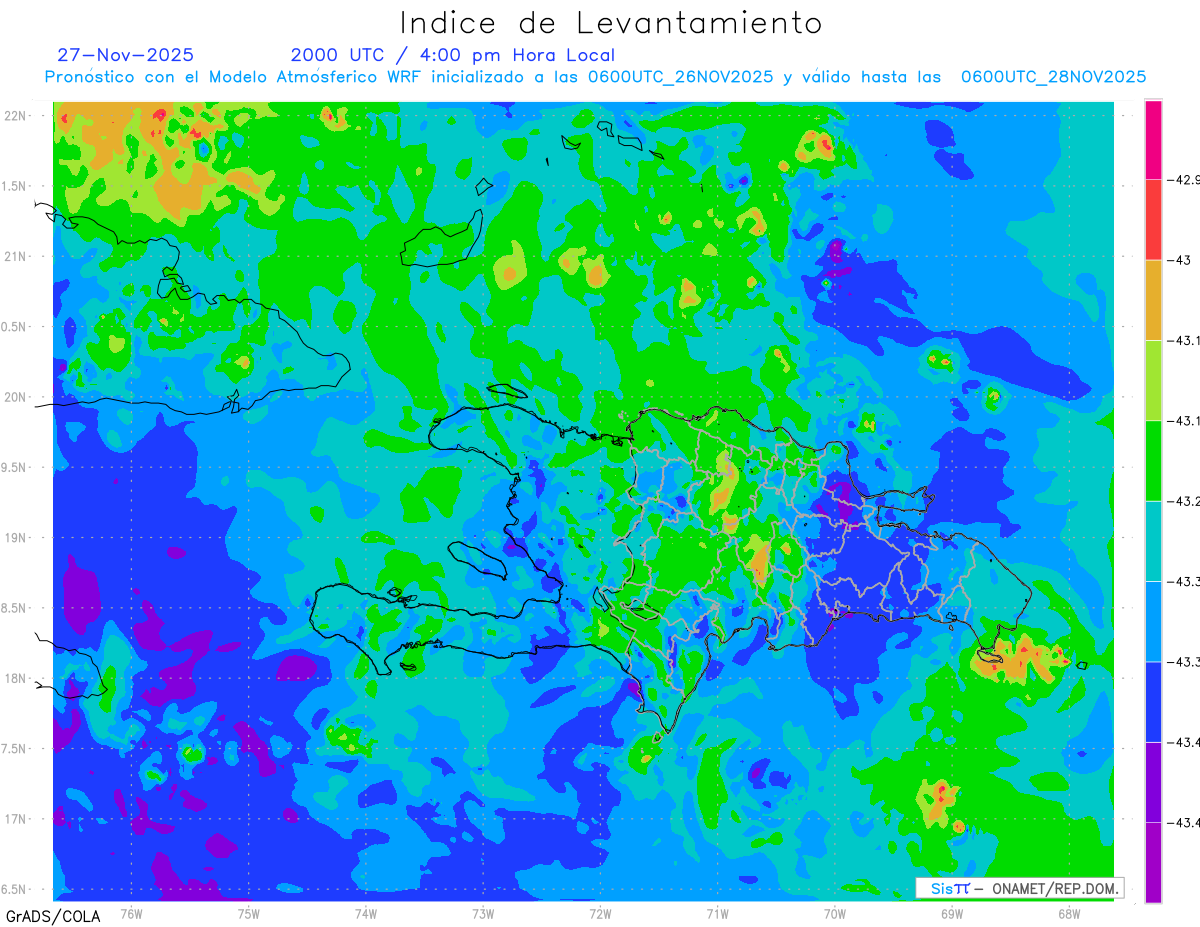The height and width of the screenshot is (927, 1200).
Task: Pick the yellow-green swatch in the color scale
Action: click(1153, 380)
